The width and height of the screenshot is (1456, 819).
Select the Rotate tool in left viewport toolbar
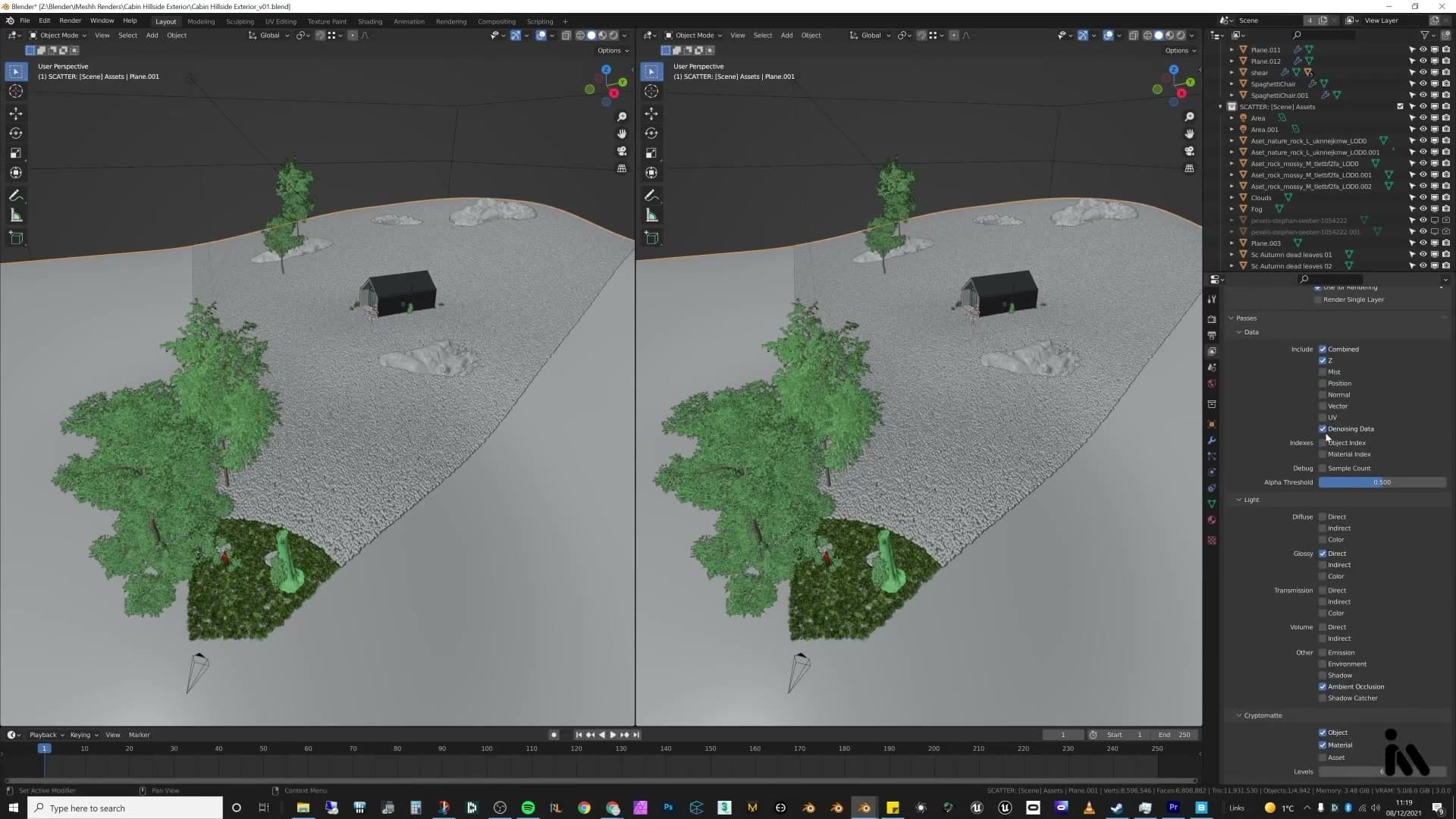16,133
